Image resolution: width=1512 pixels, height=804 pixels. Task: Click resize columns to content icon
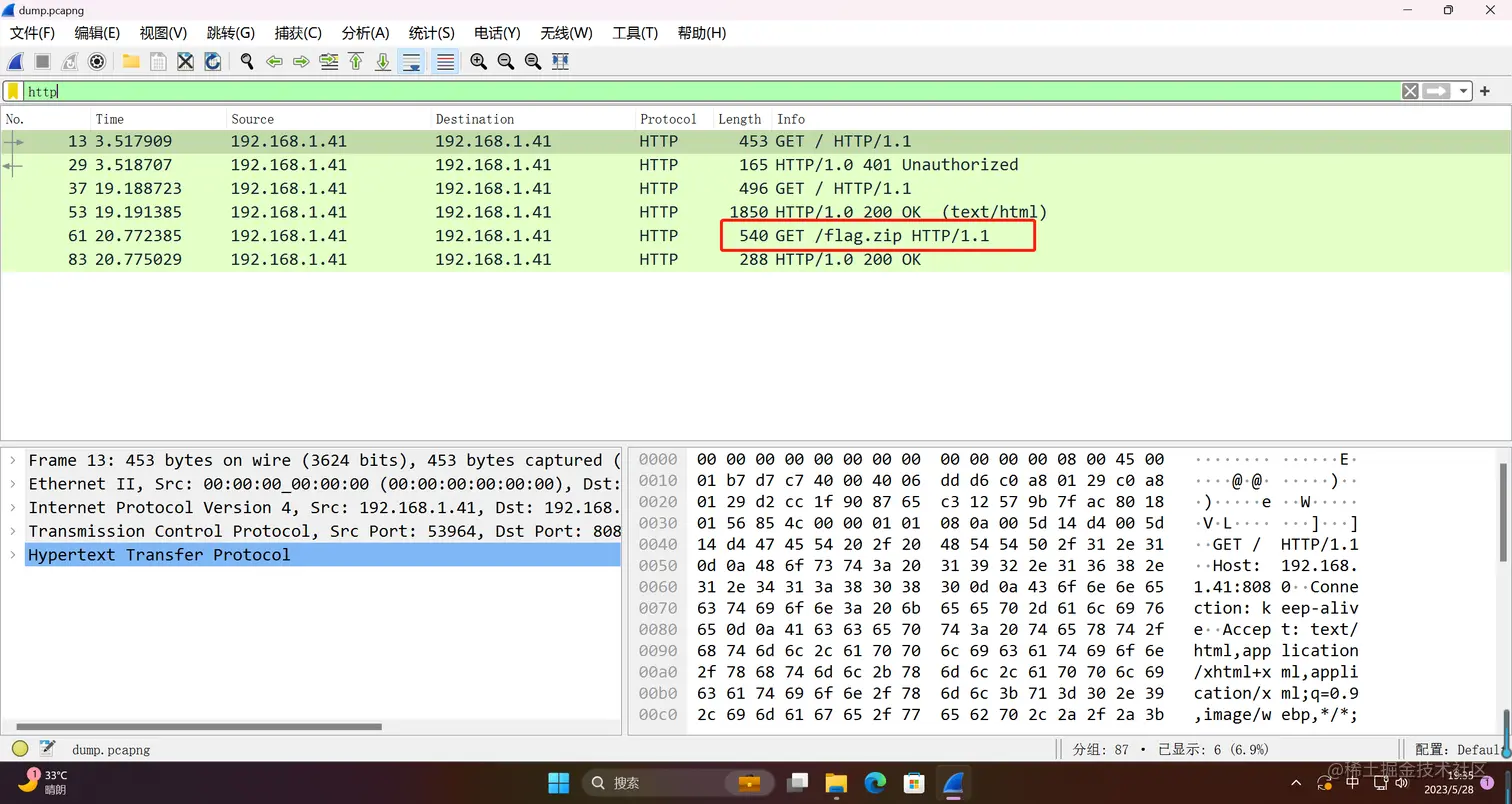click(x=560, y=62)
